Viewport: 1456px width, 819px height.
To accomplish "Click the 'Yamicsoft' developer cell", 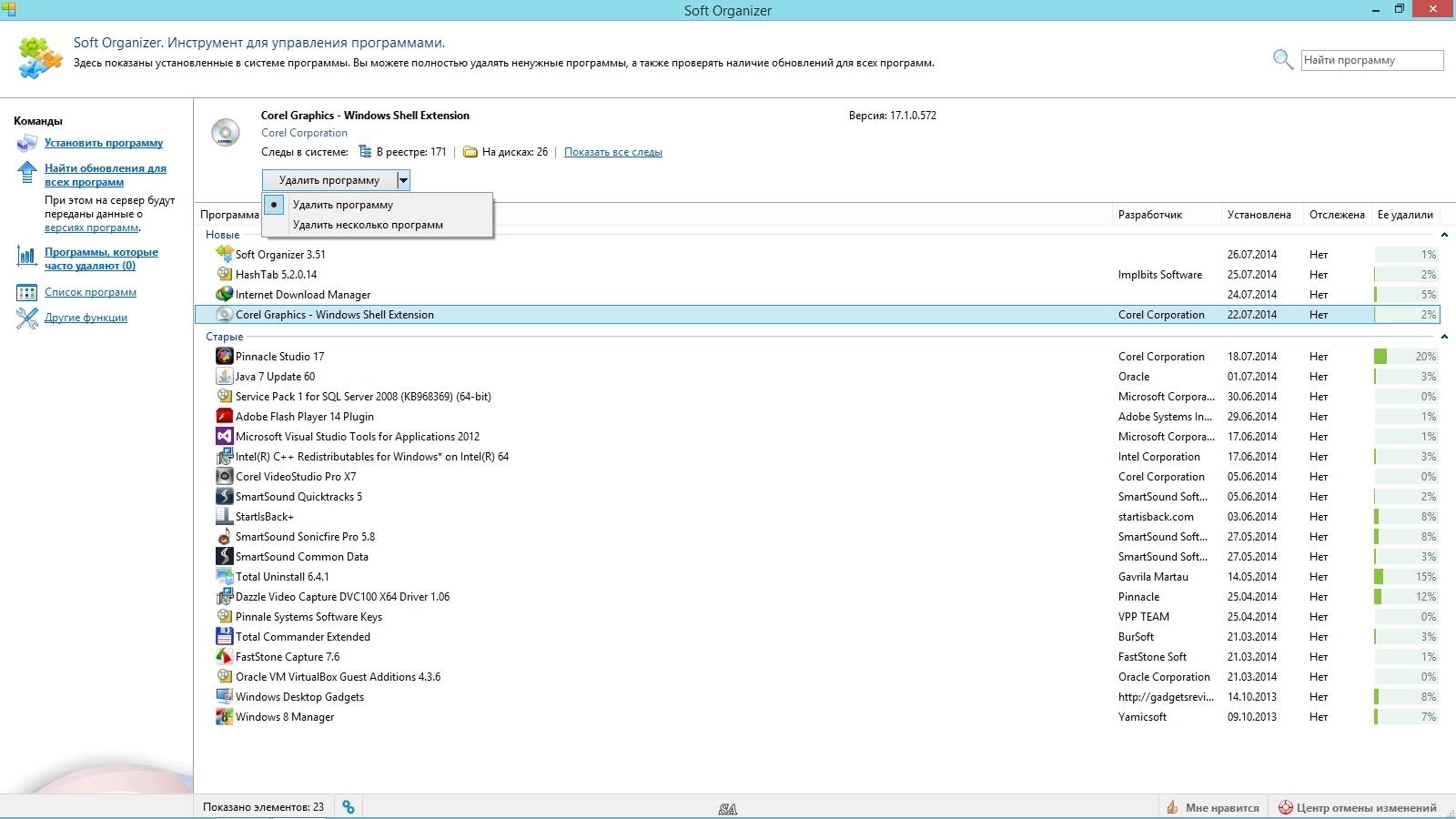I will coord(1142,717).
